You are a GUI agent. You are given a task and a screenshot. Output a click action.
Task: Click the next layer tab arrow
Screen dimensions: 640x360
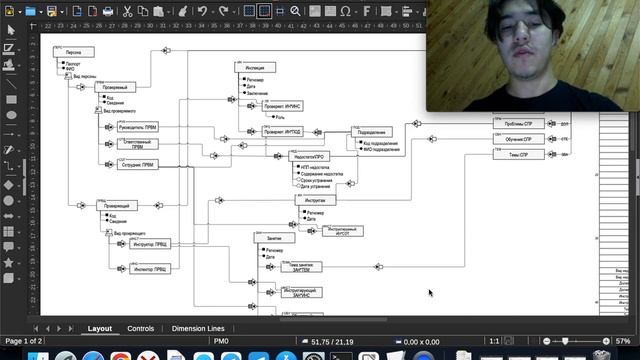coord(59,329)
